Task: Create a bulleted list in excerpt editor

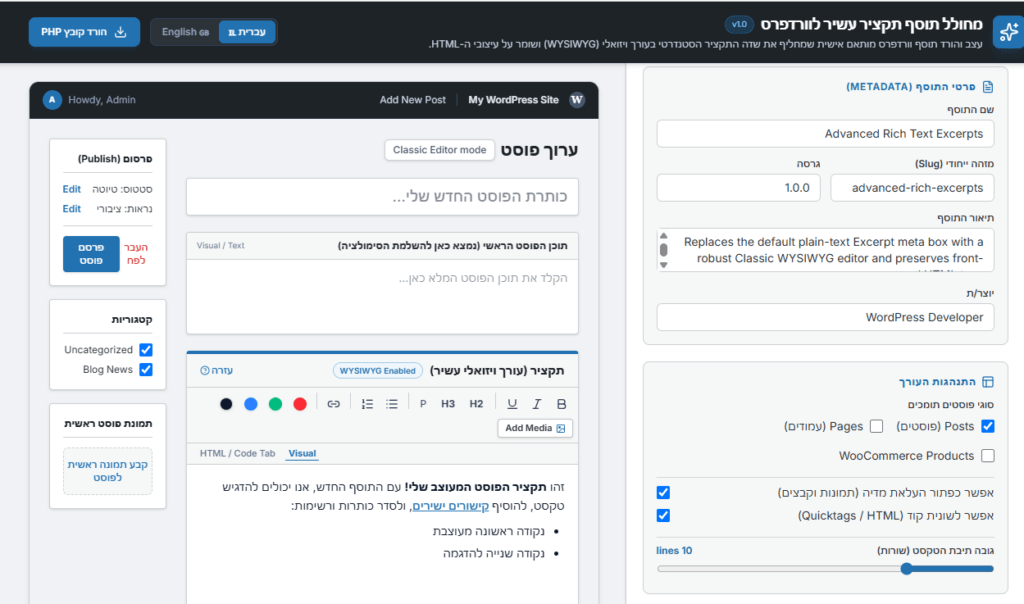Action: click(x=392, y=404)
